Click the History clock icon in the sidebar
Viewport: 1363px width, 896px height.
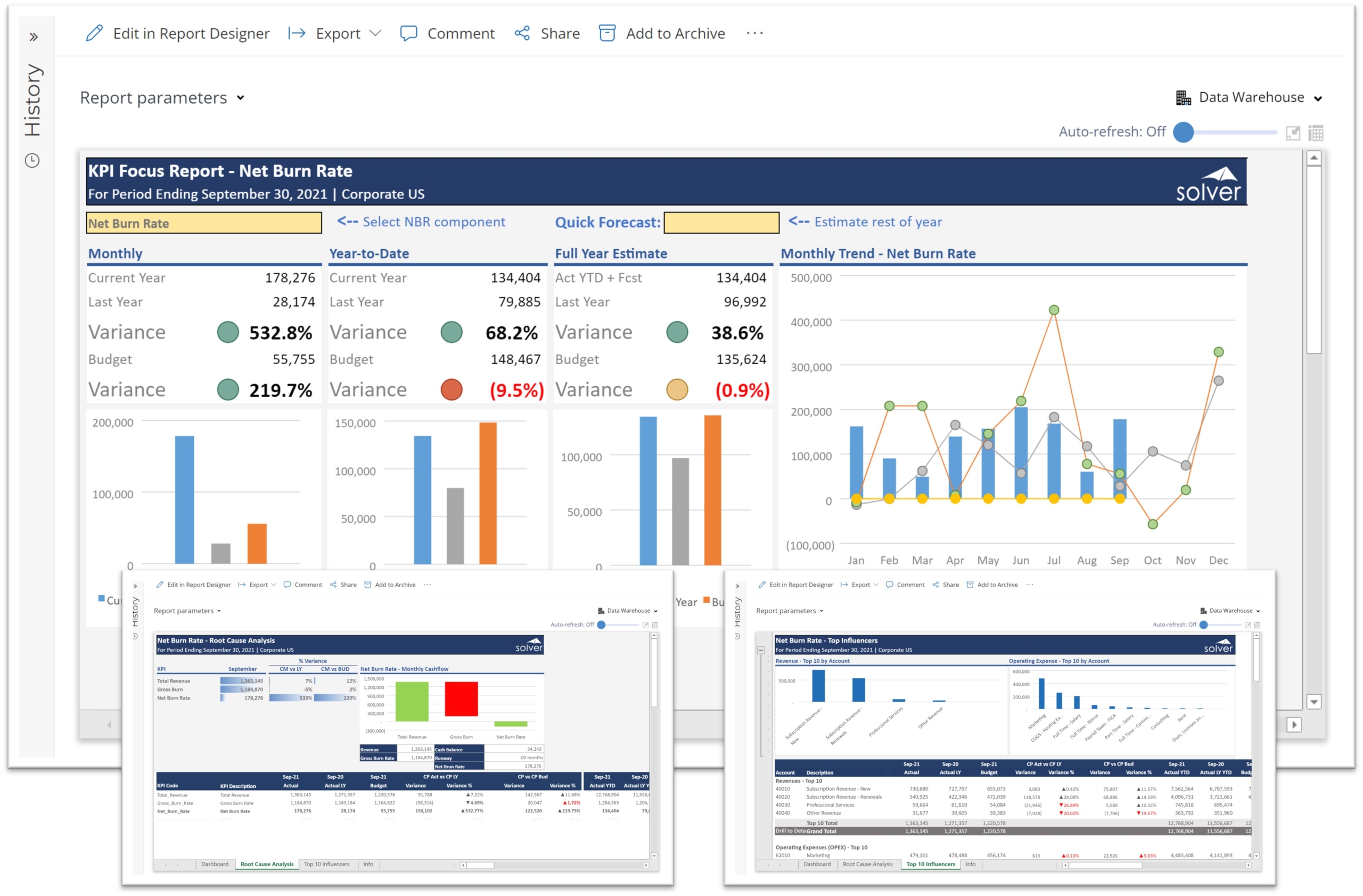pyautogui.click(x=32, y=160)
